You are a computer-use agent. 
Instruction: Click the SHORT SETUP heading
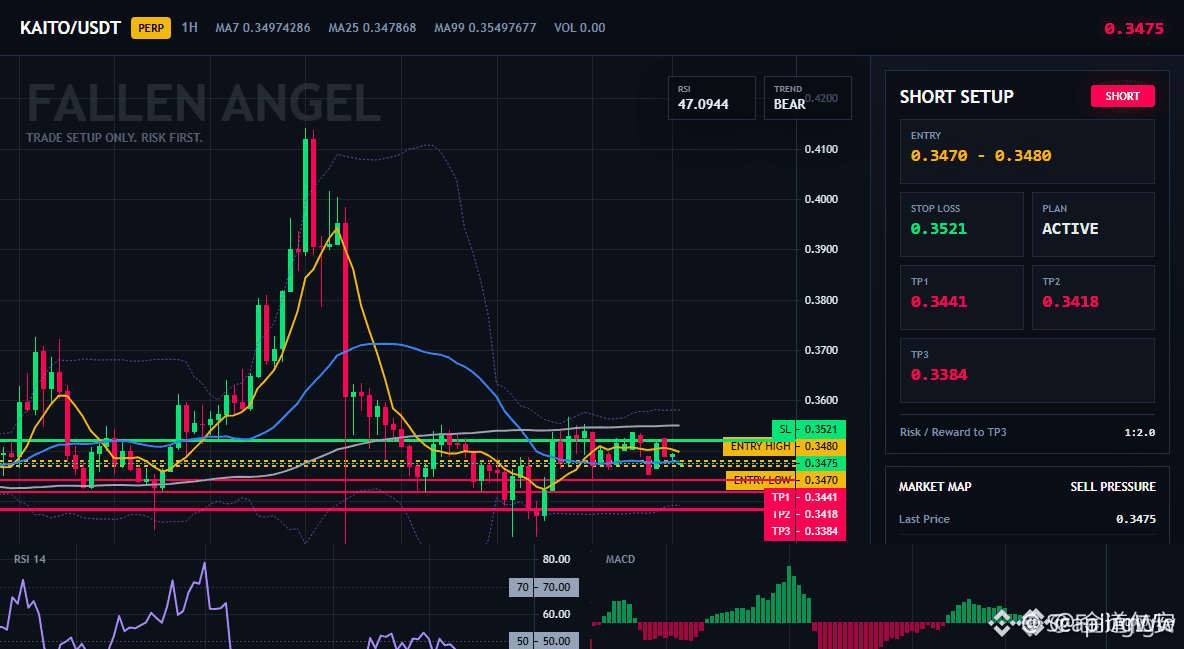pos(956,97)
